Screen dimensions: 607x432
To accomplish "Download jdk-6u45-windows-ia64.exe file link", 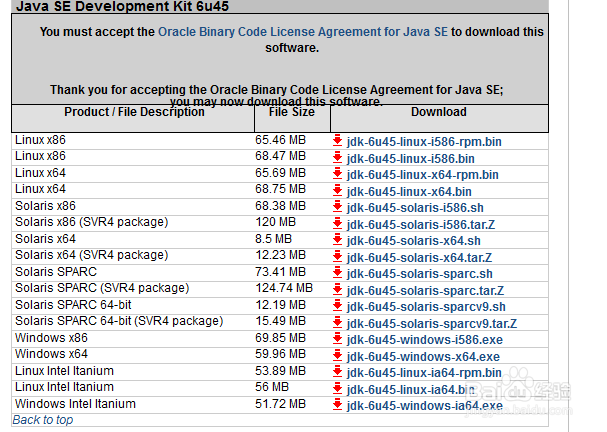I will tap(425, 406).
